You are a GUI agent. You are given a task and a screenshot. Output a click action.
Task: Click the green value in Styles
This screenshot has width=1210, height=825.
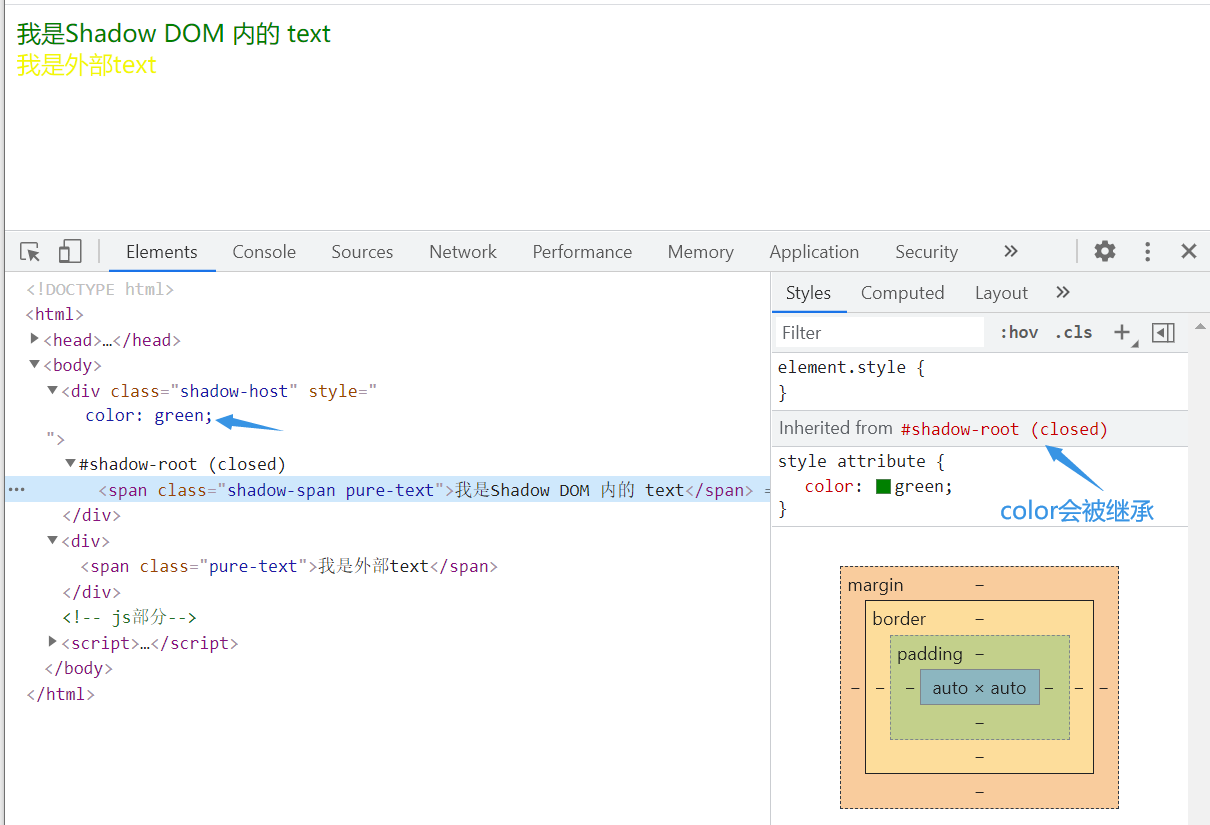click(x=921, y=487)
